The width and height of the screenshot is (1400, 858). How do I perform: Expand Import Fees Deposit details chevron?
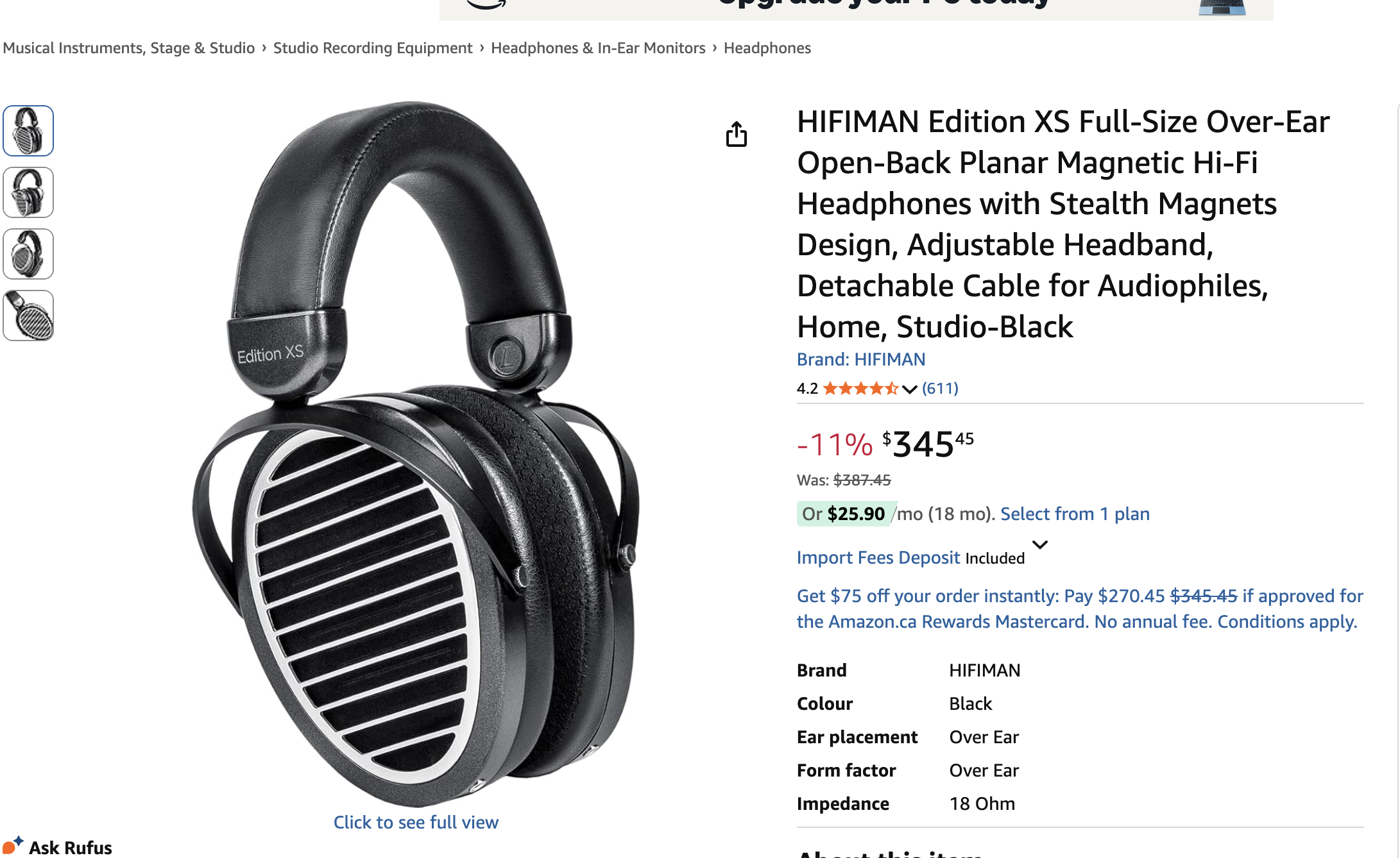[1039, 544]
